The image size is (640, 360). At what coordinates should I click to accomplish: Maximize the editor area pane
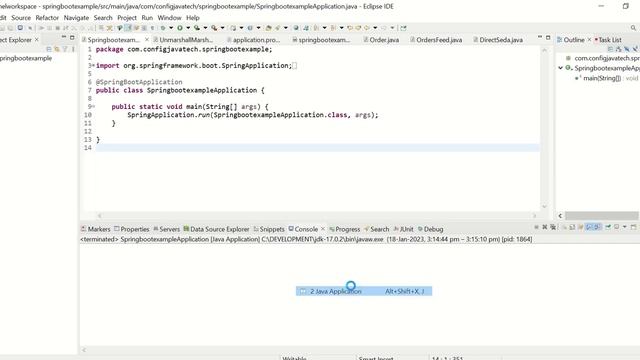point(548,38)
